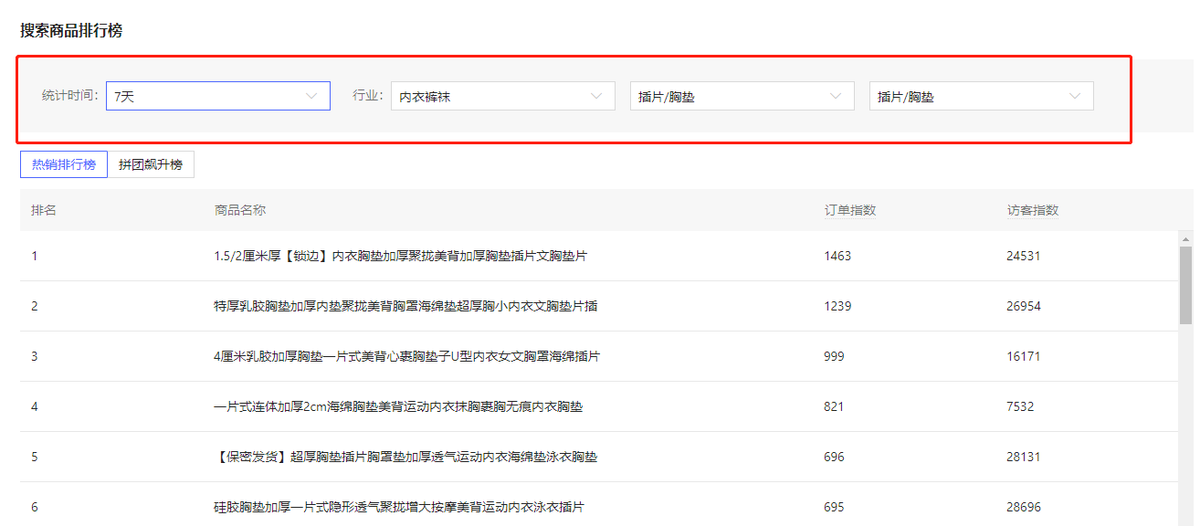
Task: Click visitor index value 28131
Action: click(1024, 457)
